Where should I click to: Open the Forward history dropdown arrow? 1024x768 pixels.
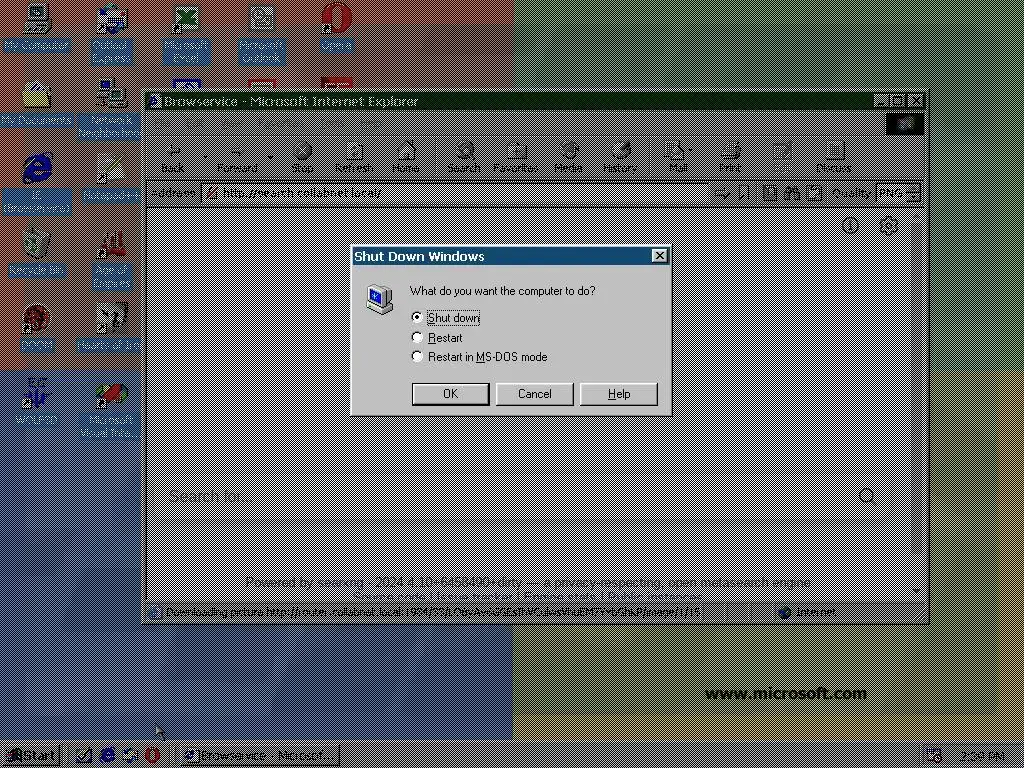pos(270,157)
